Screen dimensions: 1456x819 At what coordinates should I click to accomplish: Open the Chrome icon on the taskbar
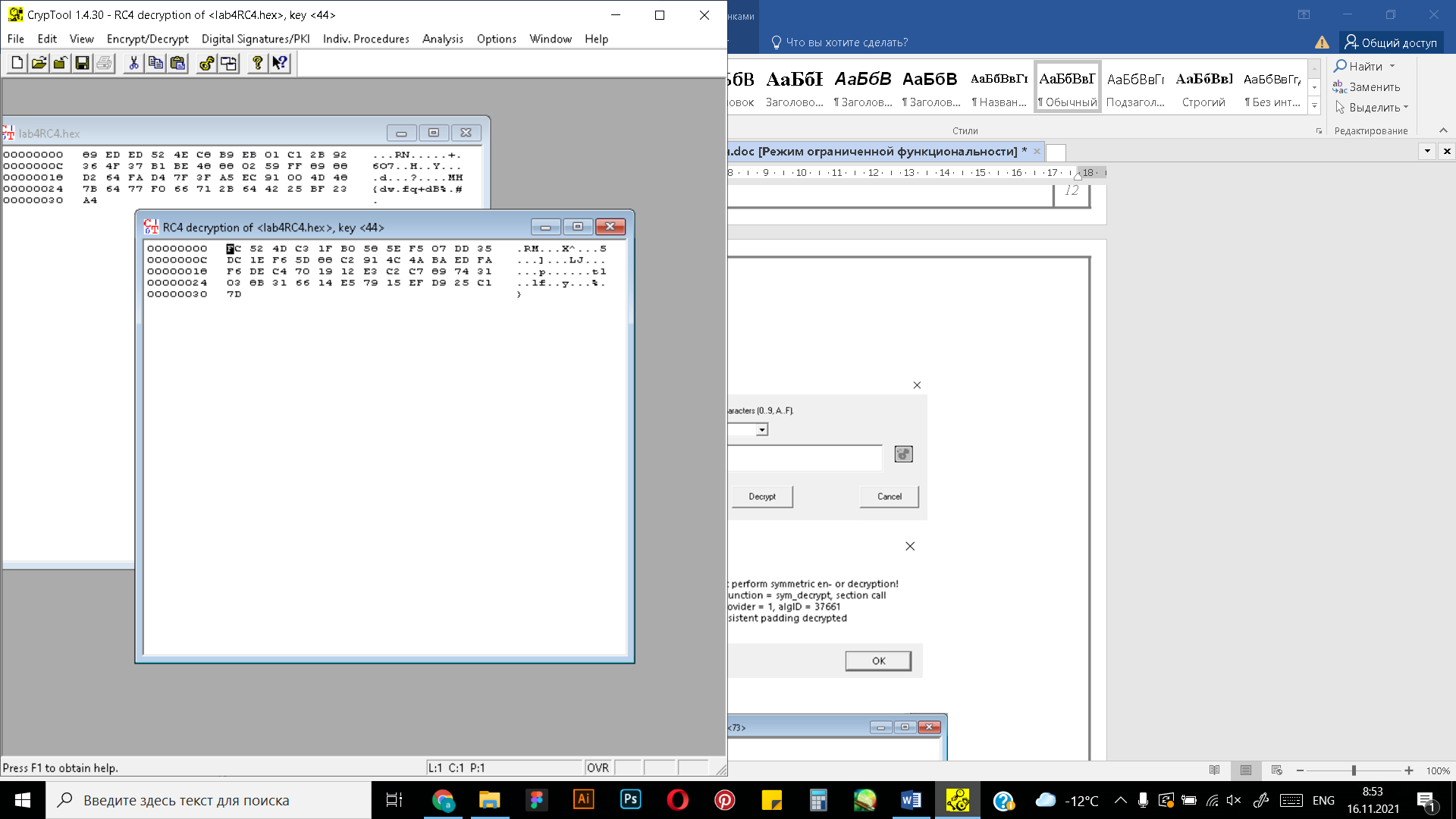(x=443, y=800)
